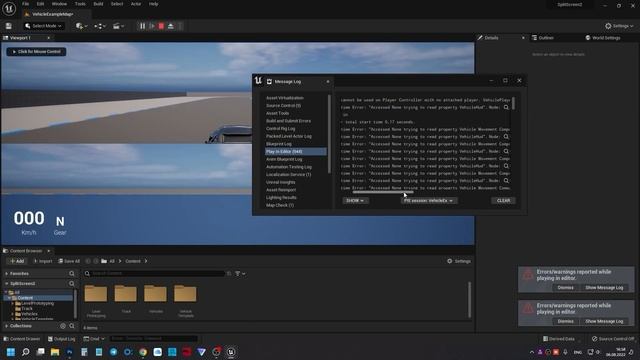640x360 pixels.
Task: Switch to the Outliner panel tab
Action: click(x=546, y=38)
